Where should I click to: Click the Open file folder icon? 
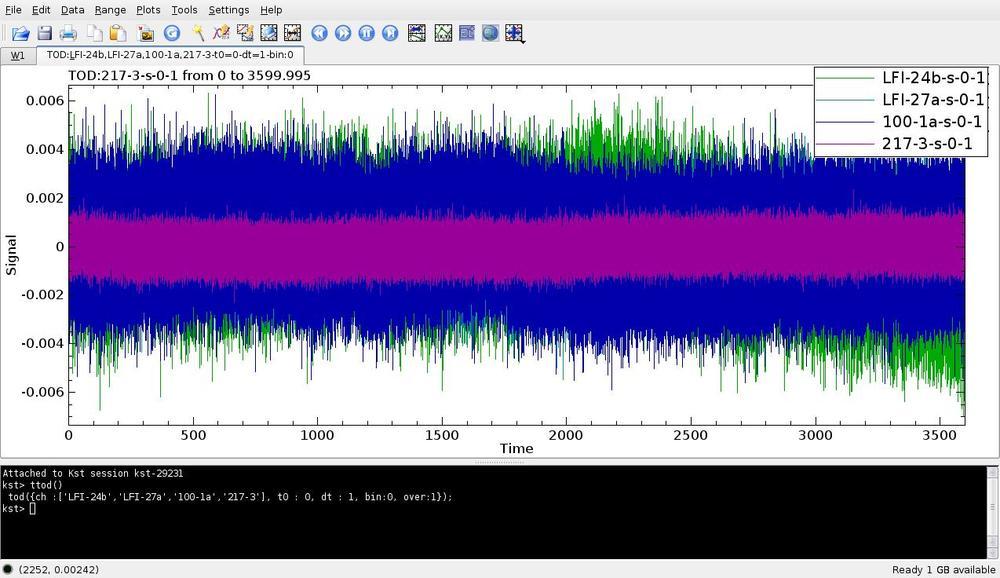(20, 33)
